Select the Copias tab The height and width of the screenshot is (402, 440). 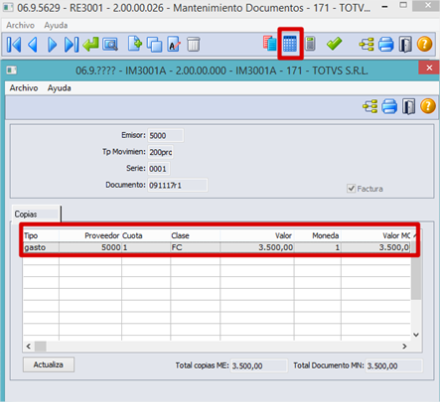coord(36,214)
